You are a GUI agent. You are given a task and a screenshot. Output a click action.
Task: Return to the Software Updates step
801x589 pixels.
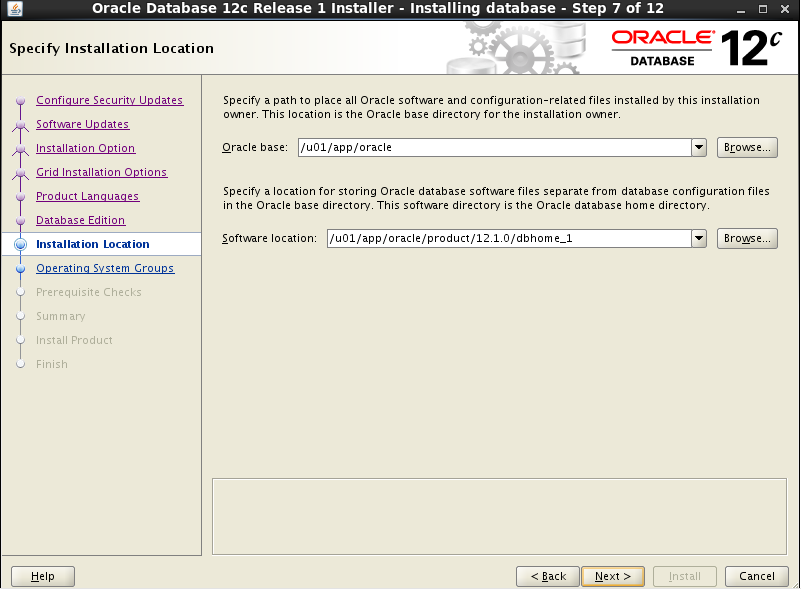(x=85, y=124)
